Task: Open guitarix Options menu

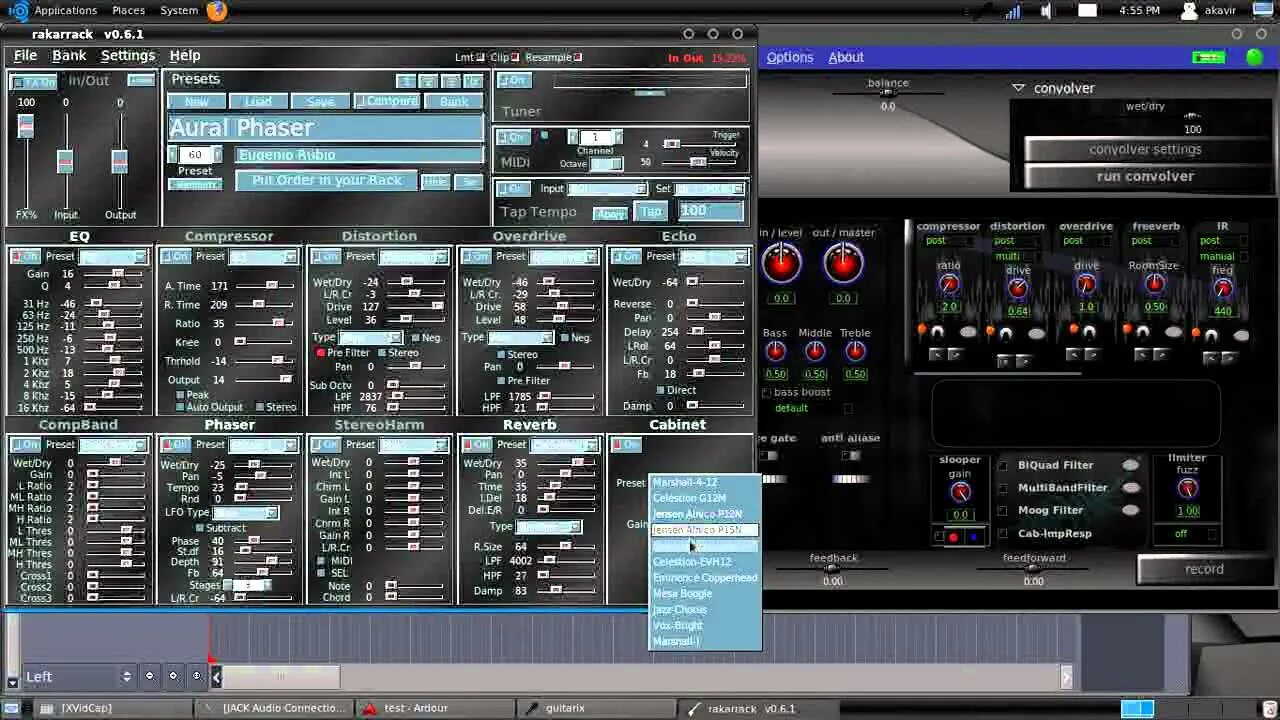Action: tap(790, 57)
